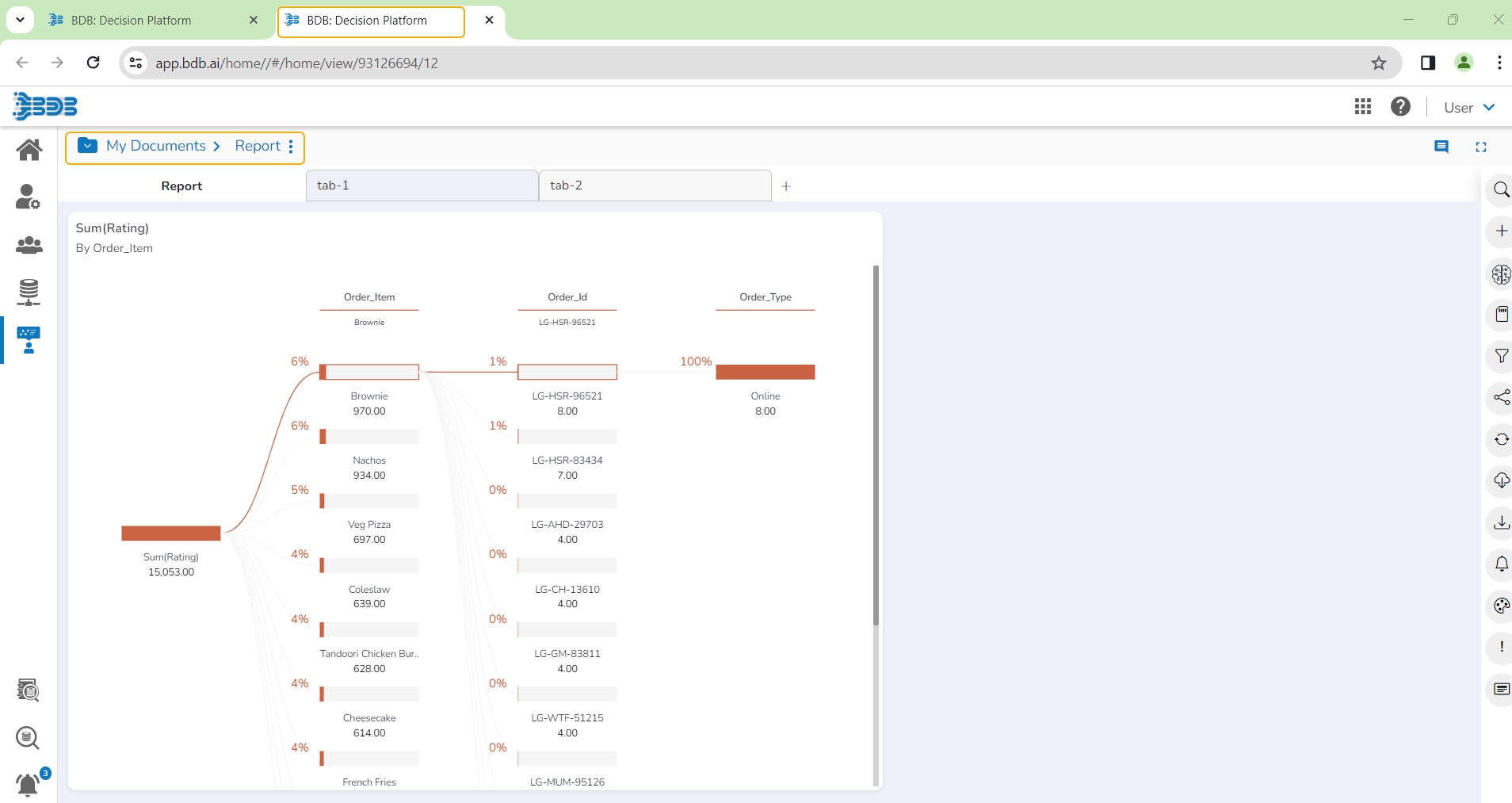The width and height of the screenshot is (1512, 803).
Task: Select the Cheesecake bar
Action: (x=369, y=694)
